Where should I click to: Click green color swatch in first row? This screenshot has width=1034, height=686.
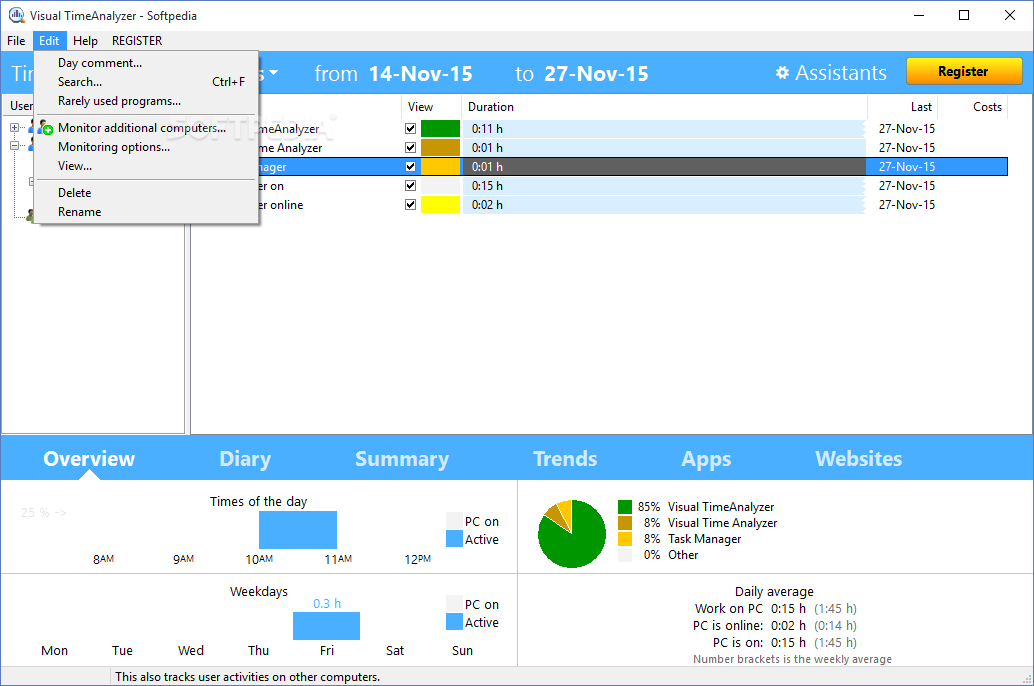[x=440, y=129]
